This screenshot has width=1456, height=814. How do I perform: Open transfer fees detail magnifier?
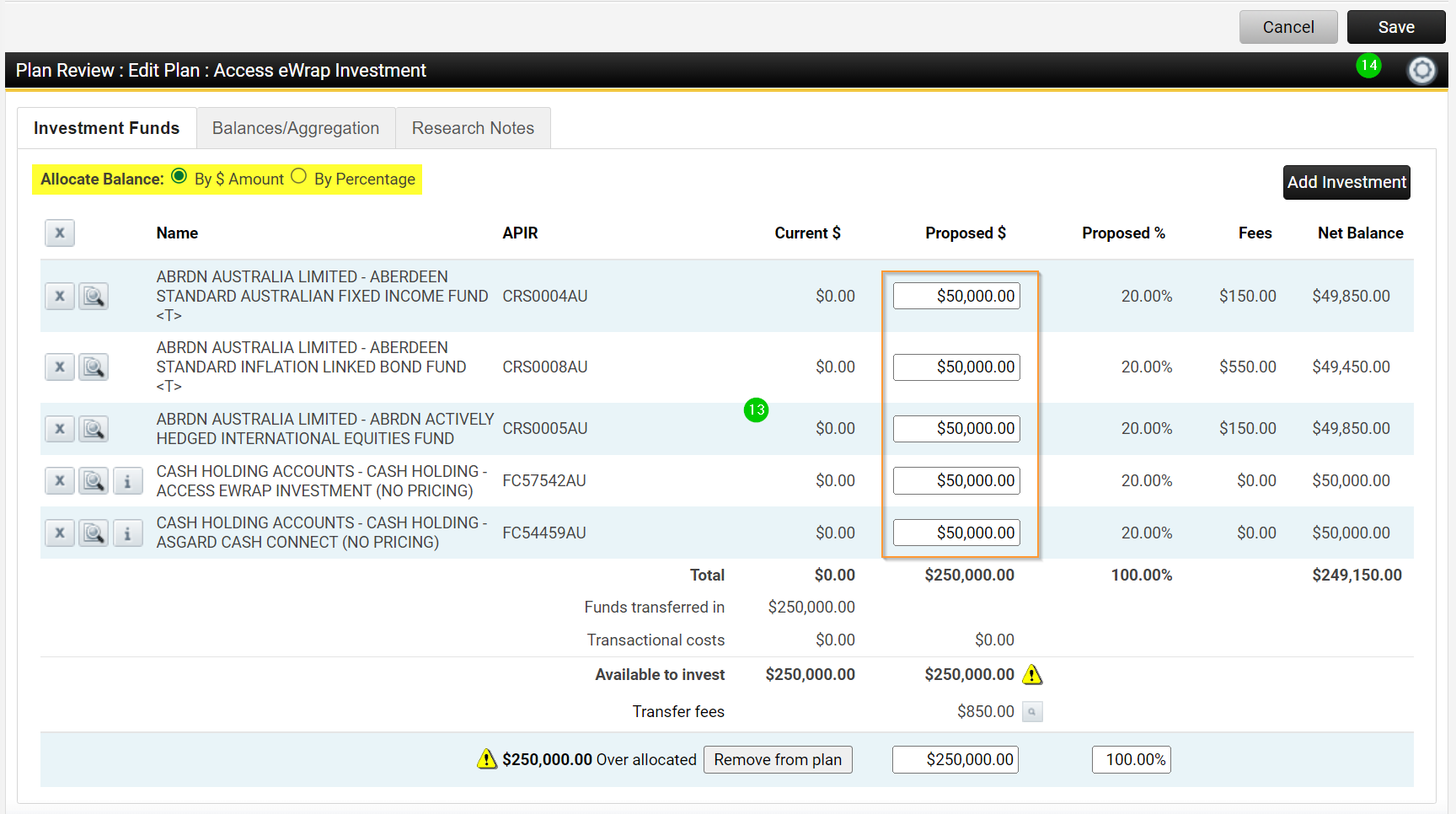(1032, 712)
